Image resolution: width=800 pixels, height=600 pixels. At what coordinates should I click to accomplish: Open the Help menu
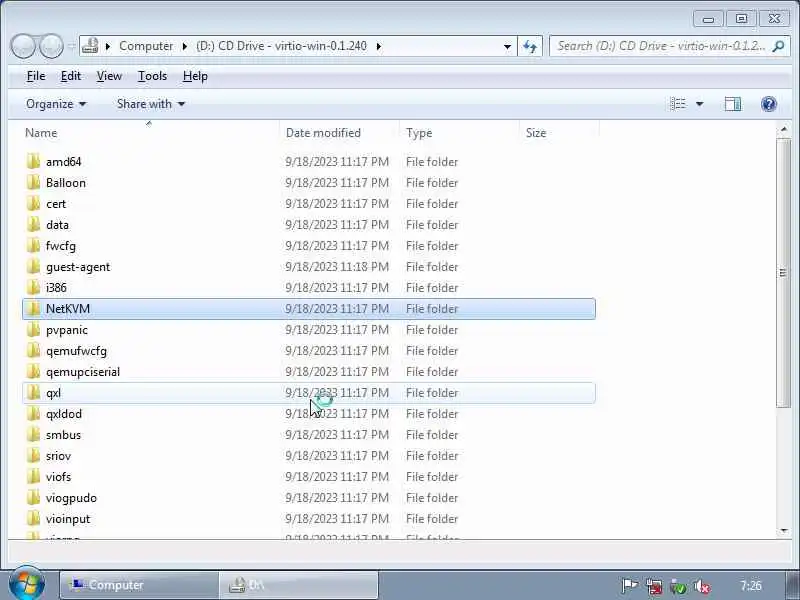pyautogui.click(x=195, y=76)
